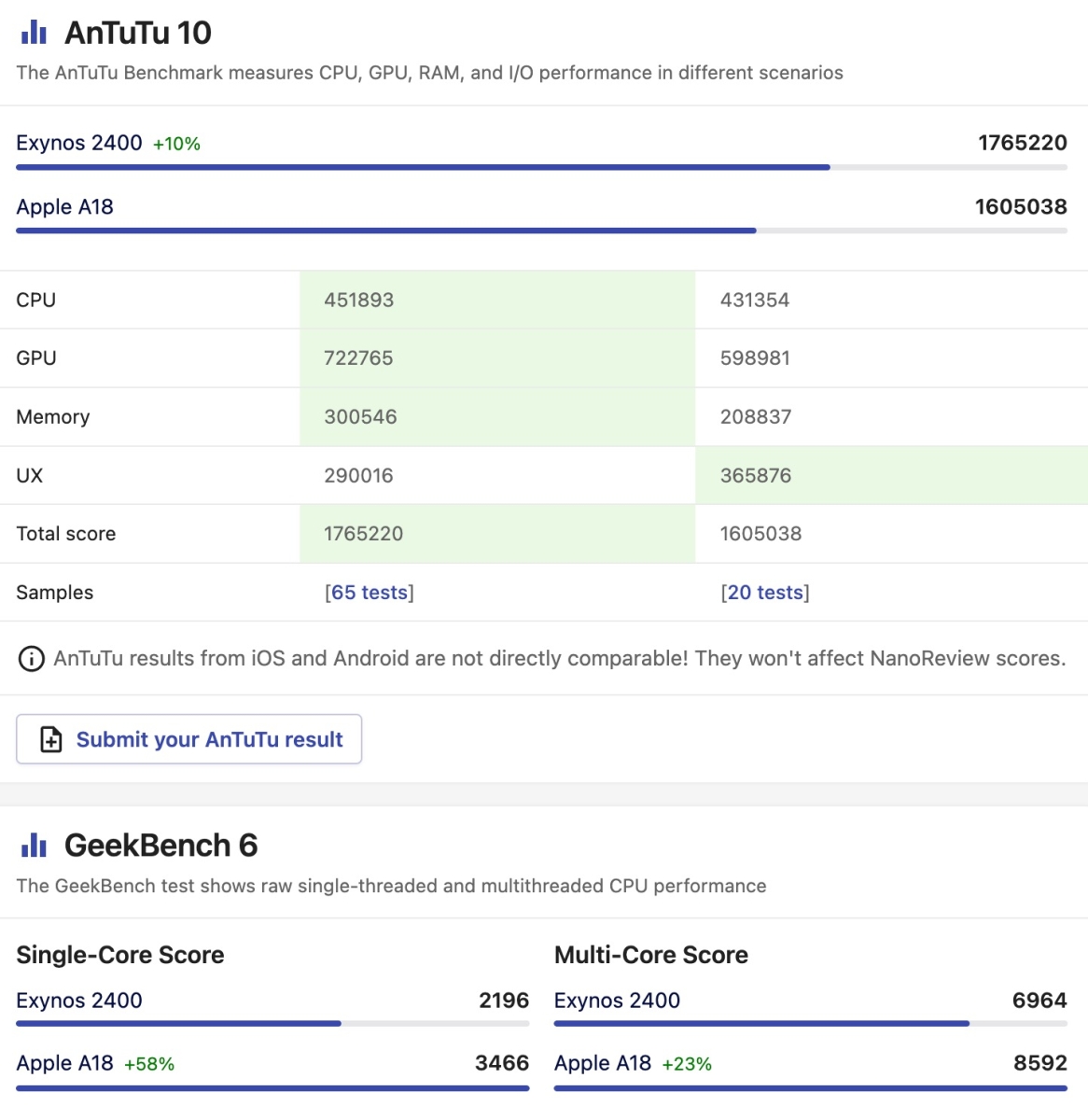Click Memory value 300546
The image size is (1088, 1120).
(360, 417)
